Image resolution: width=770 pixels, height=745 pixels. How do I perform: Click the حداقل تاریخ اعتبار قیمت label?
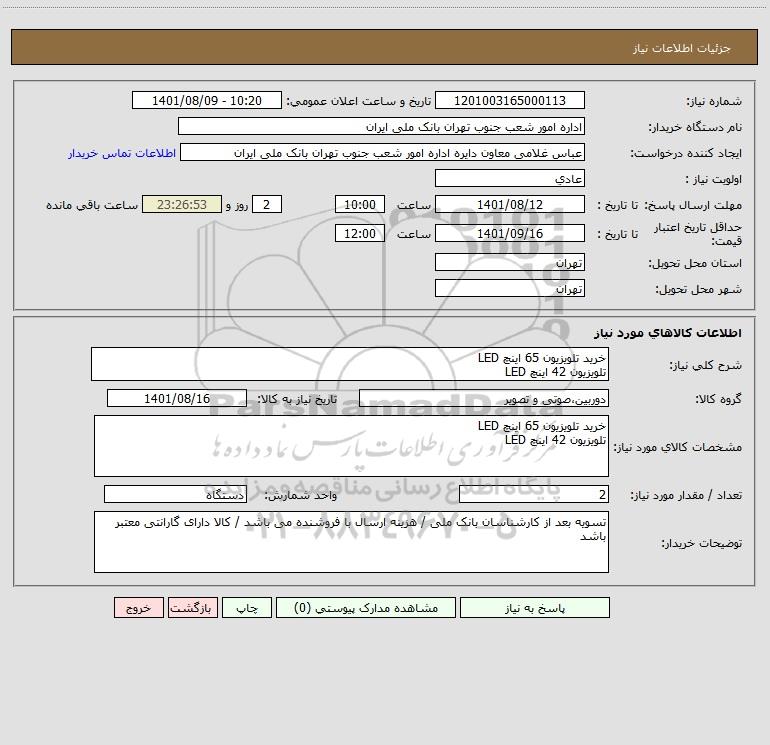[x=698, y=234]
